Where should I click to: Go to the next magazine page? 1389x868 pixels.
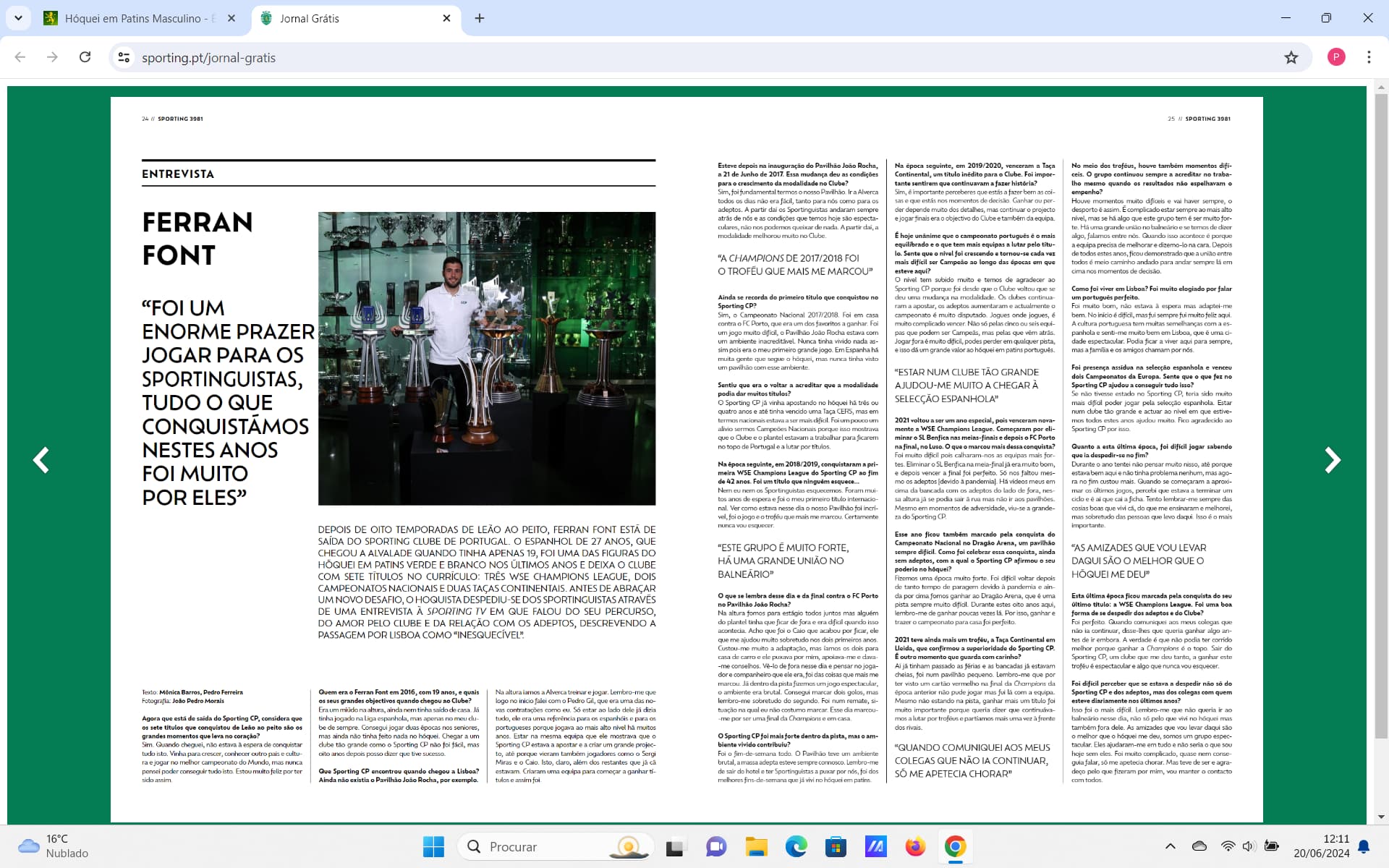tap(1332, 460)
